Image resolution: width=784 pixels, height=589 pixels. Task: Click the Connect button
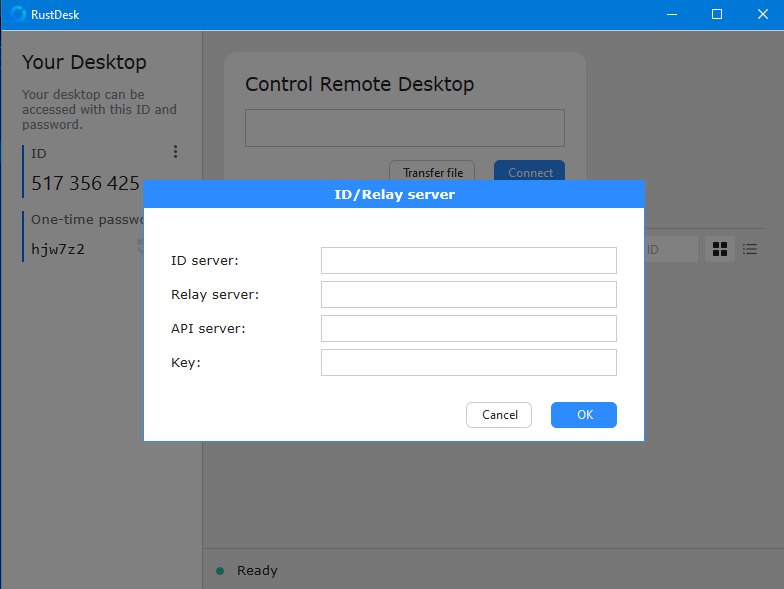pos(530,170)
